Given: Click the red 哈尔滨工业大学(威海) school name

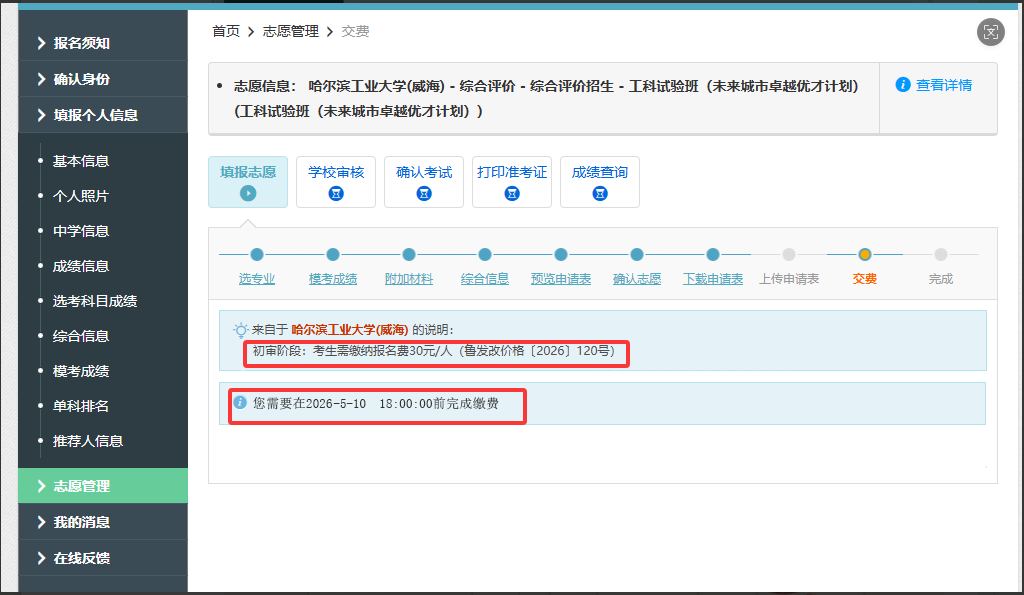Looking at the screenshot, I should [349, 330].
